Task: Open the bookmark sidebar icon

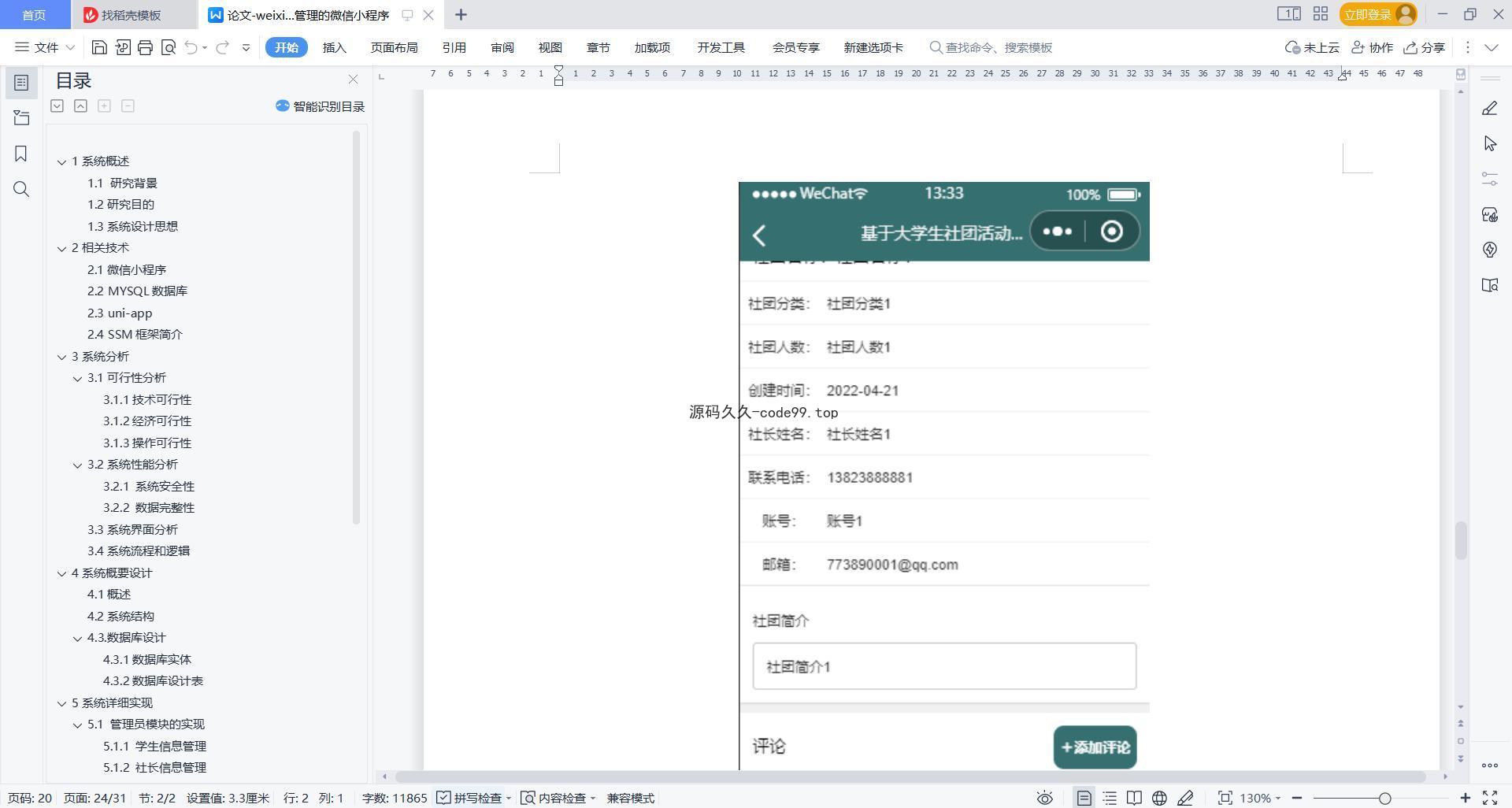Action: click(x=21, y=154)
